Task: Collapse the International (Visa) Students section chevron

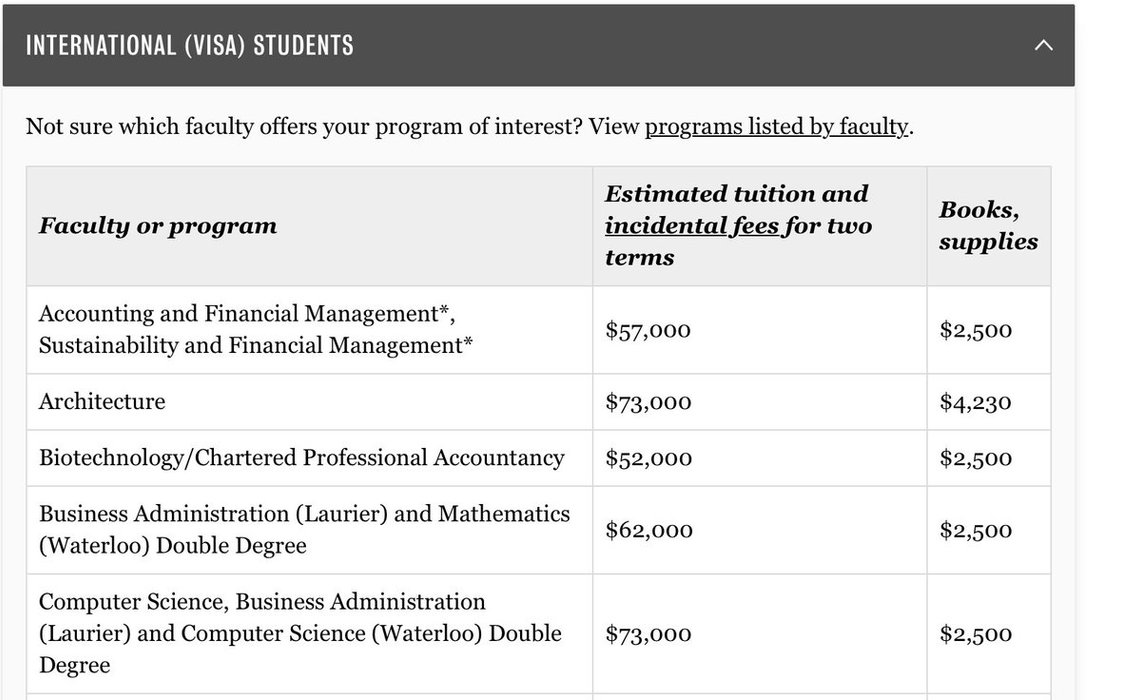Action: pyautogui.click(x=1043, y=45)
